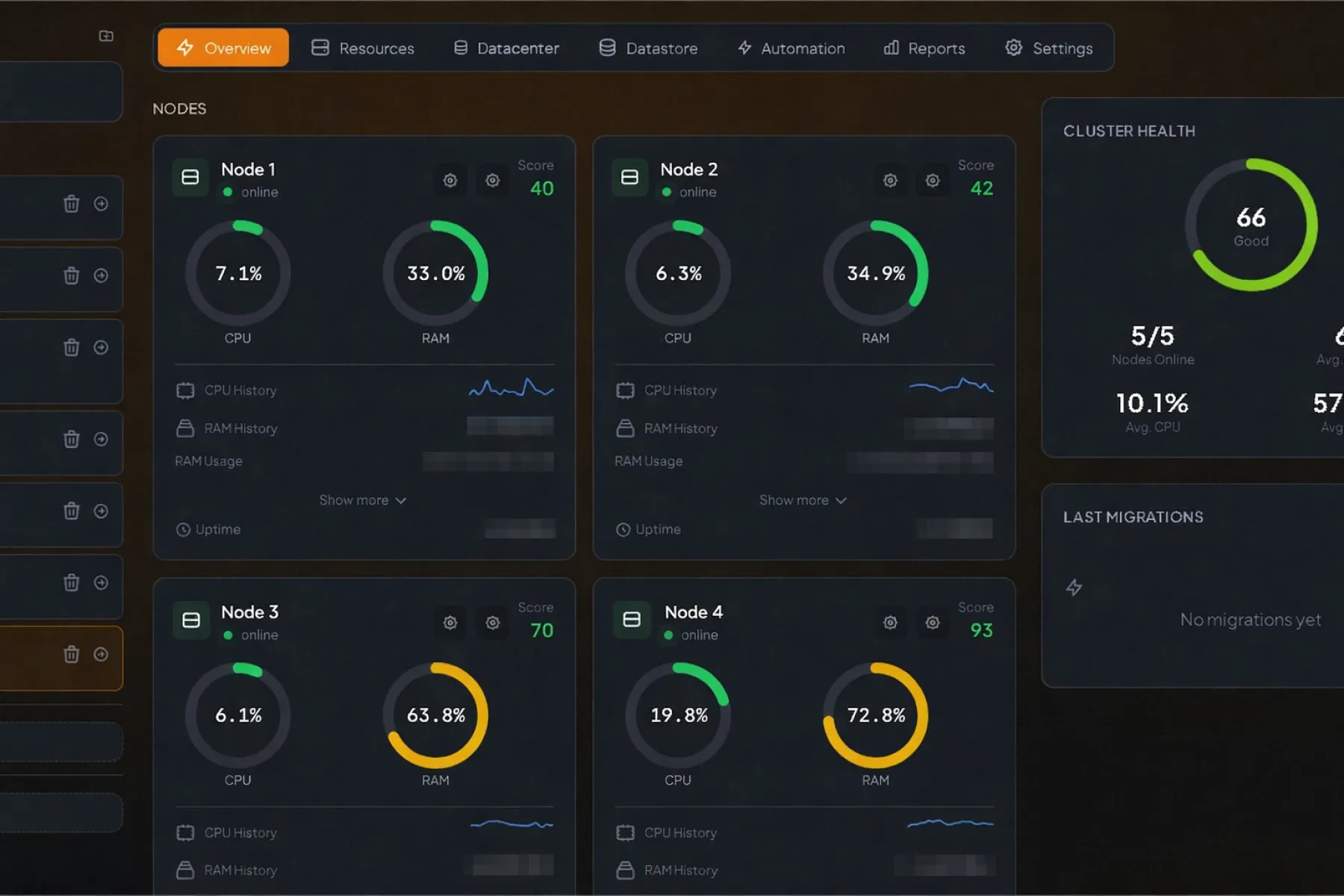Click the lightning icon in Last Migrations panel
This screenshot has width=1344, height=896.
(x=1074, y=588)
